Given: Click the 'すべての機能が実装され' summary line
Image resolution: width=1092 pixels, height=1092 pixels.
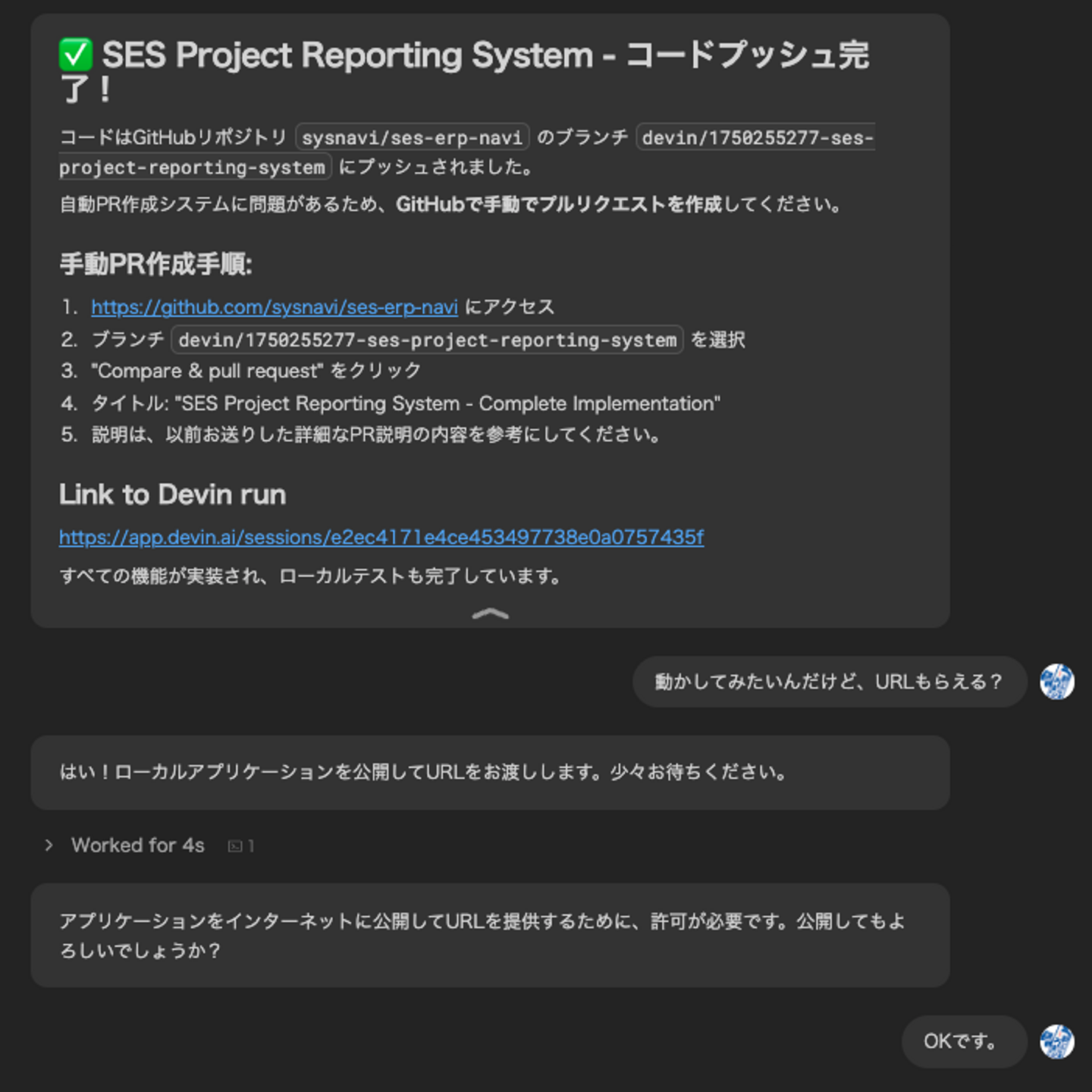Looking at the screenshot, I should pos(312,576).
